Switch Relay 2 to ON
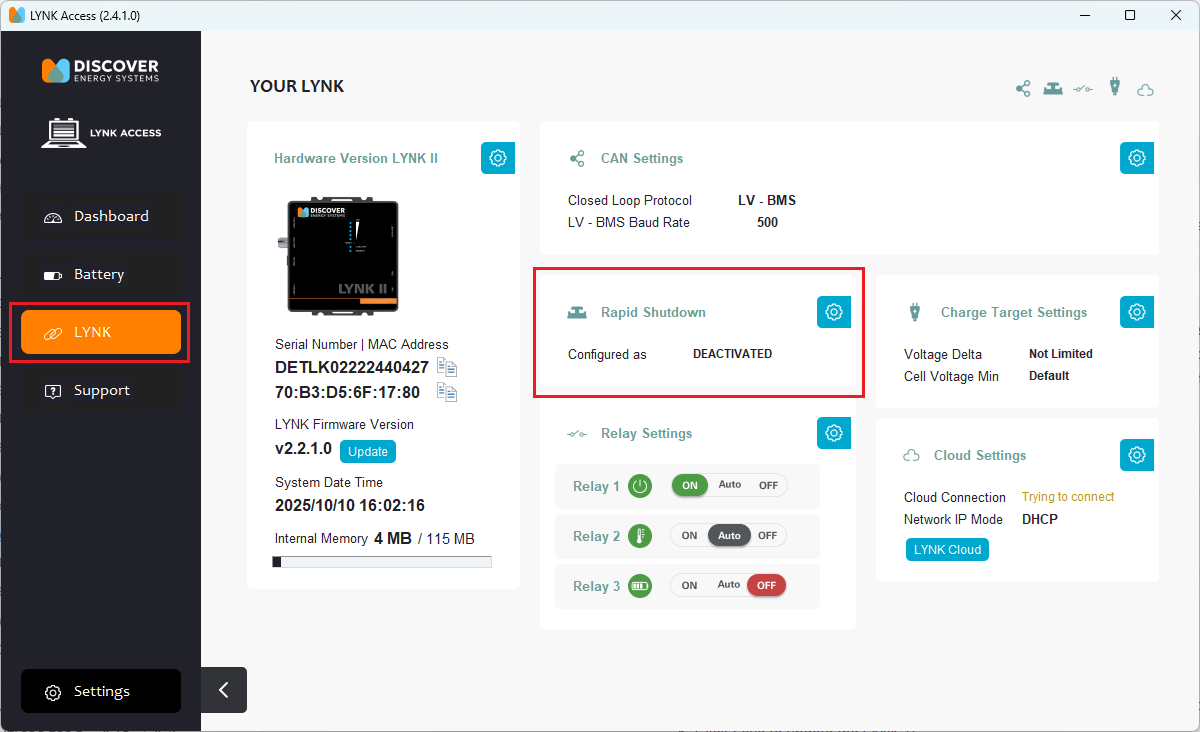Image resolution: width=1200 pixels, height=732 pixels. click(689, 536)
